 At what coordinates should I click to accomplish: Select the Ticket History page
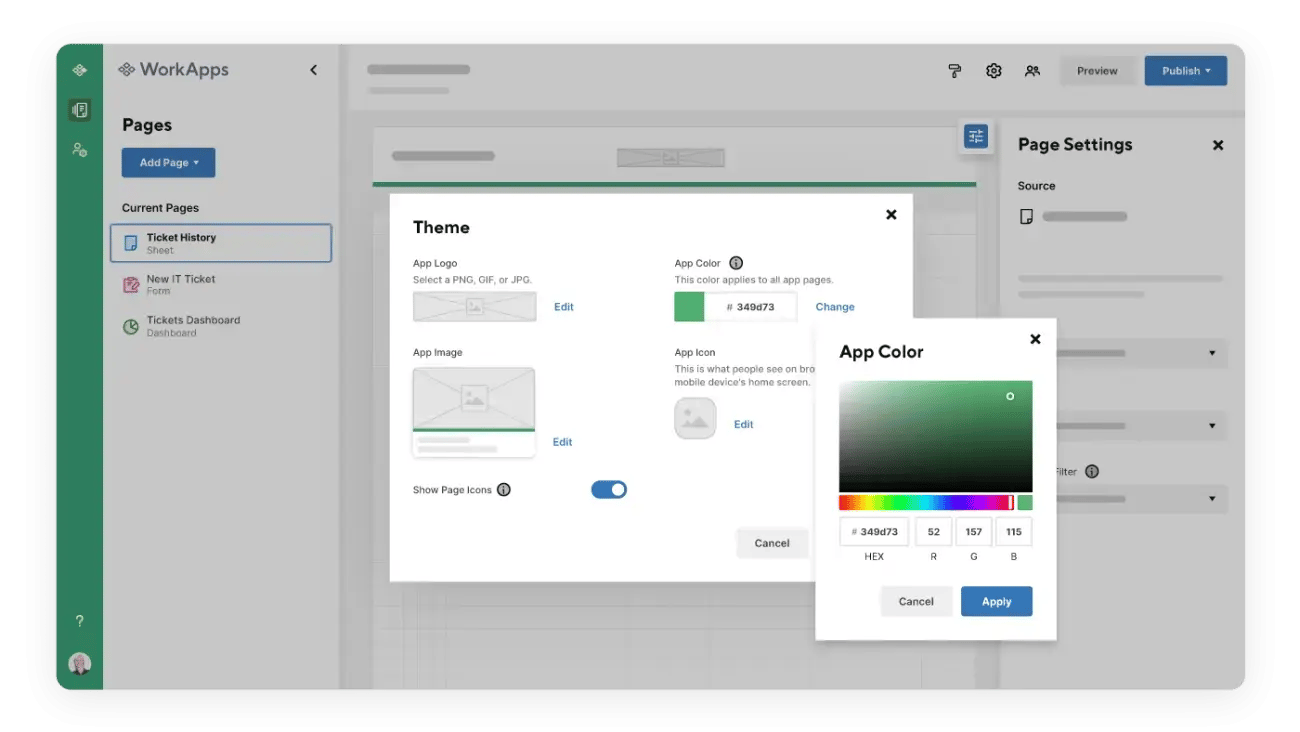(220, 243)
